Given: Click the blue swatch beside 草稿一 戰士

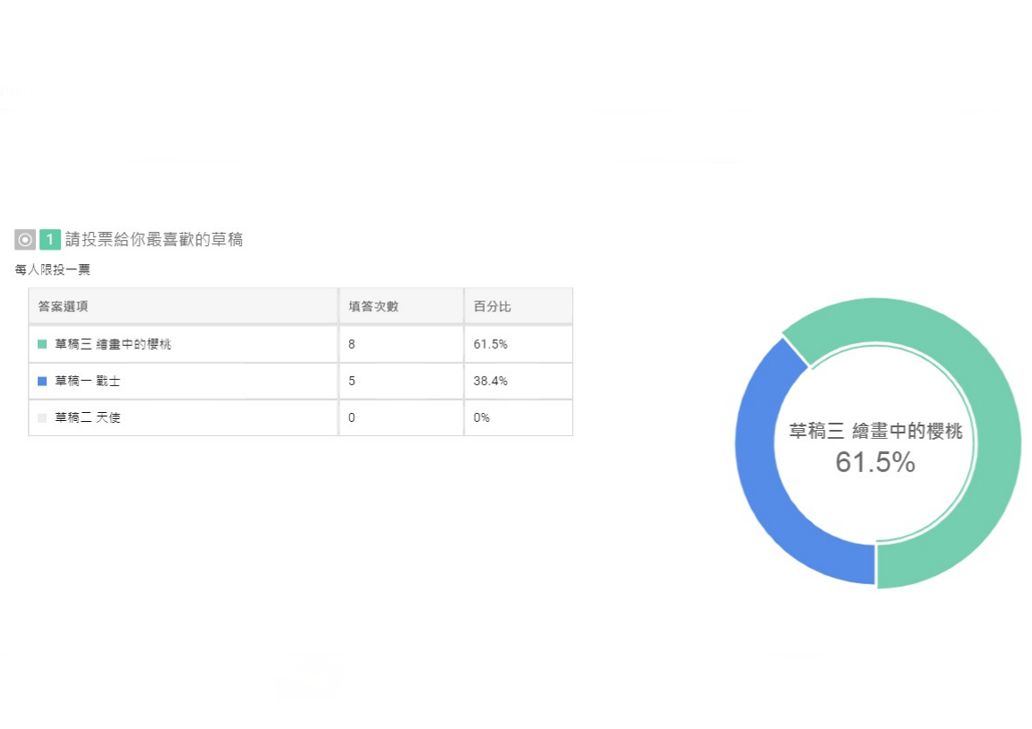Looking at the screenshot, I should pyautogui.click(x=42, y=381).
